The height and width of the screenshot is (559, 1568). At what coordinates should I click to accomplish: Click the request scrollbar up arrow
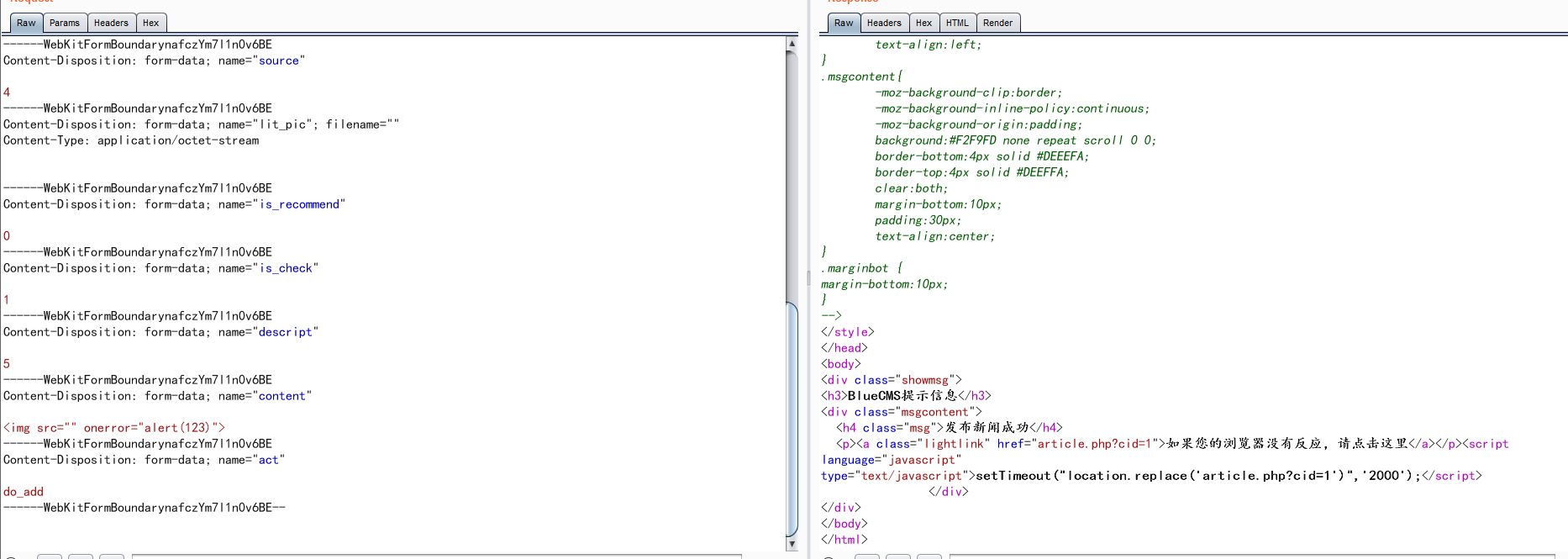tap(792, 43)
